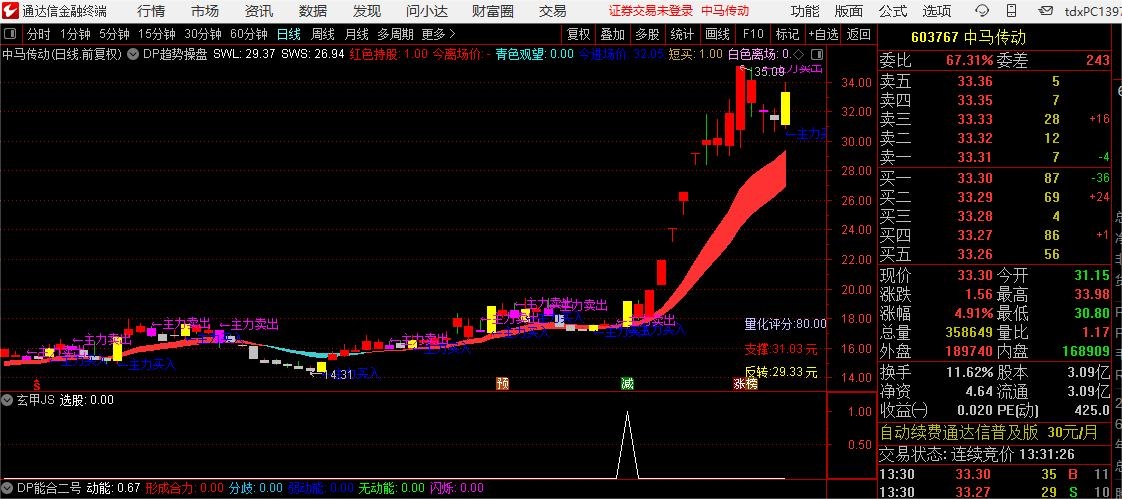Click 自动续费通达信普及版 30元/月 banner
This screenshot has height=499, width=1122.
[x=987, y=432]
